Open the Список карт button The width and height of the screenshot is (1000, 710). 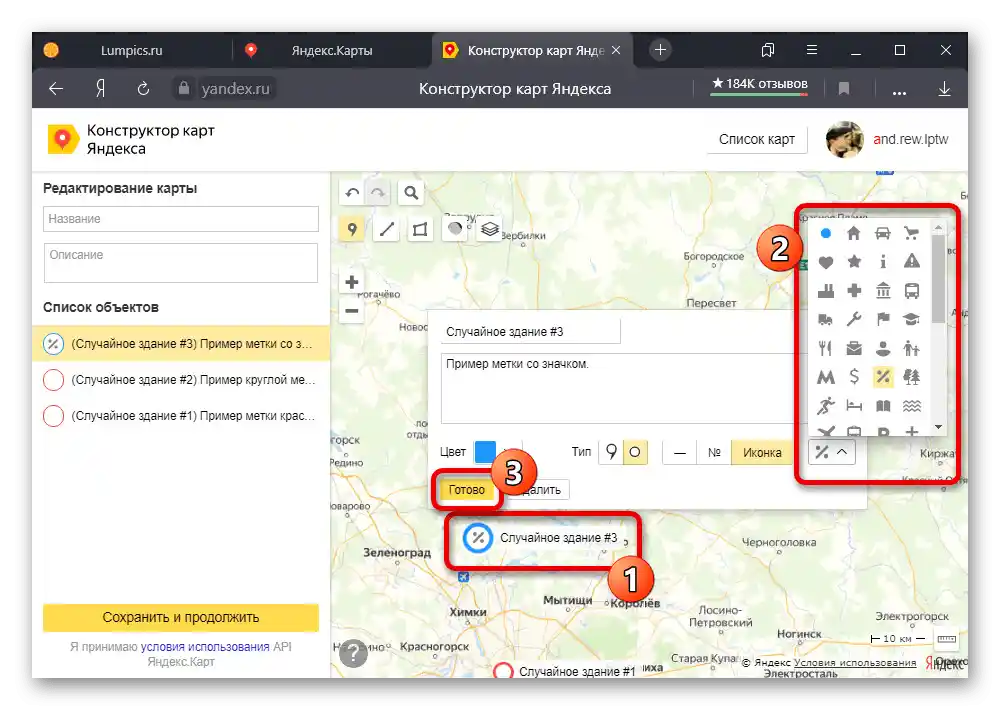pos(756,139)
